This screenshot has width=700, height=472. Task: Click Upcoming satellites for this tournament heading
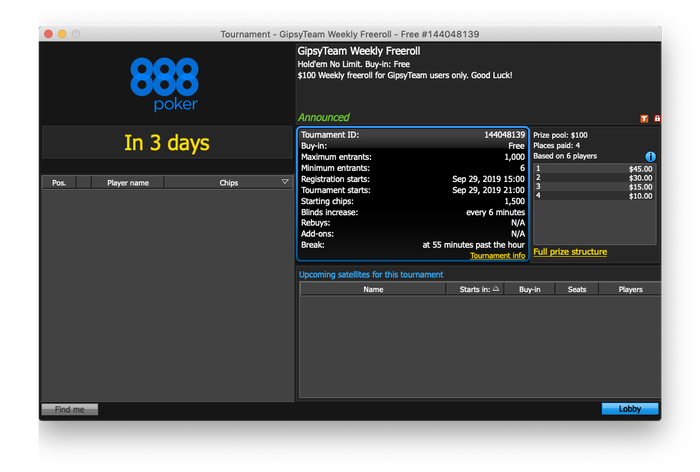[x=371, y=275]
